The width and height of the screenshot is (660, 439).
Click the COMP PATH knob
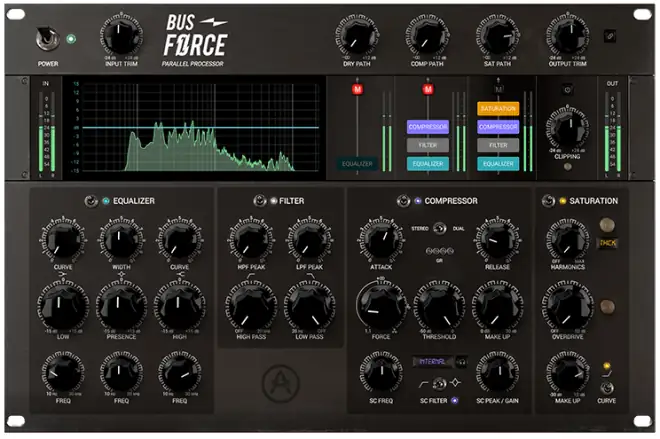[x=427, y=35]
